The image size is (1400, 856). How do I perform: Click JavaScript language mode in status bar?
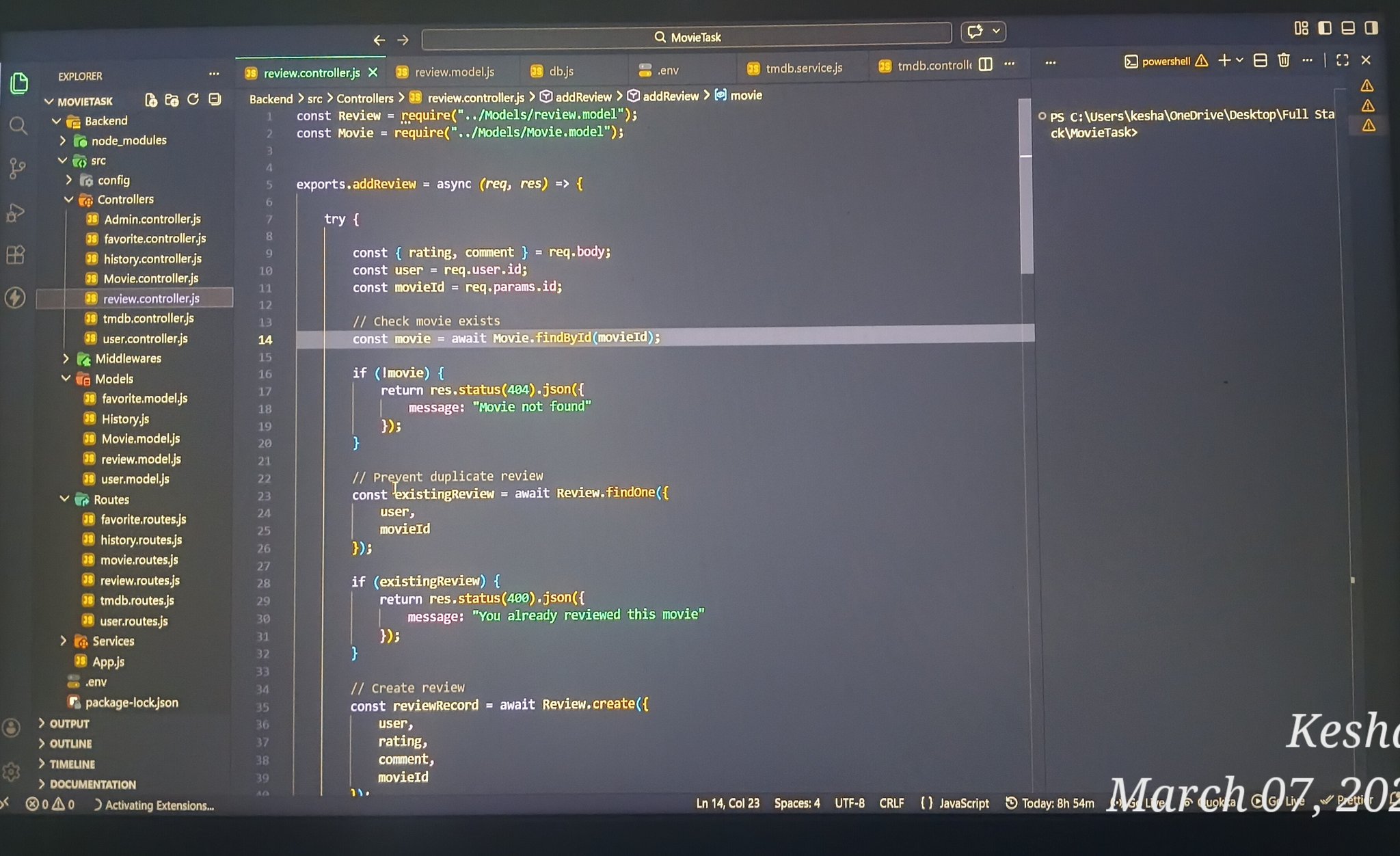coord(963,803)
